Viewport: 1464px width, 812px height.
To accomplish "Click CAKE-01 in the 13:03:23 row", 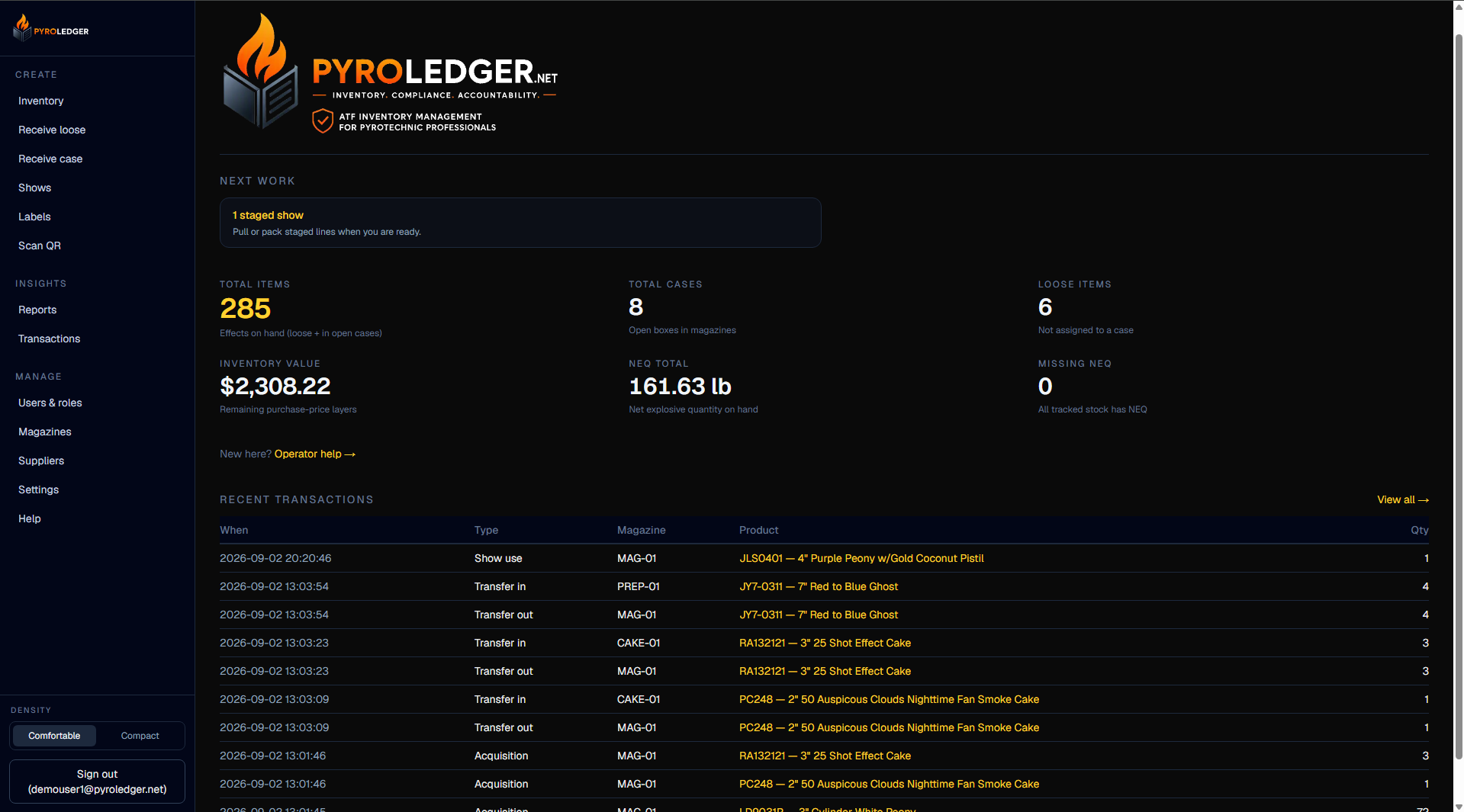I will tap(639, 643).
